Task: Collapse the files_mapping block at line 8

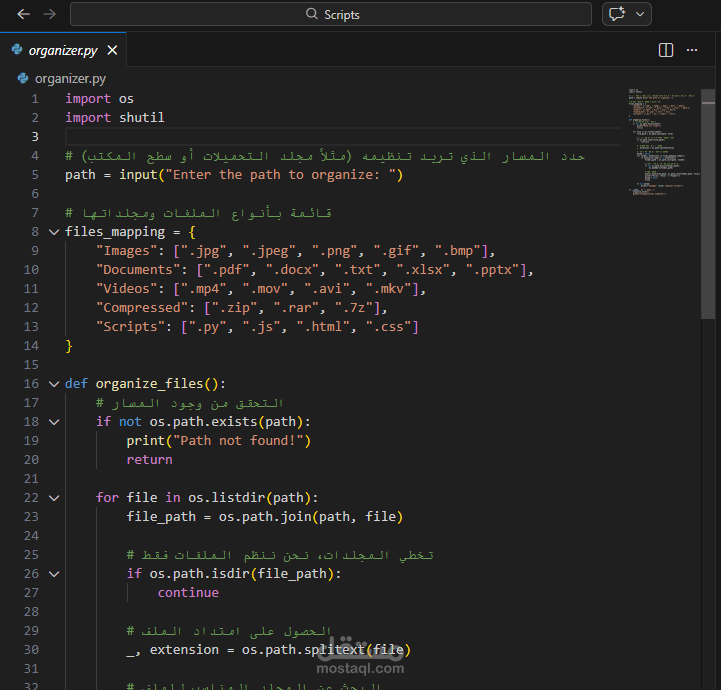Action: point(53,232)
